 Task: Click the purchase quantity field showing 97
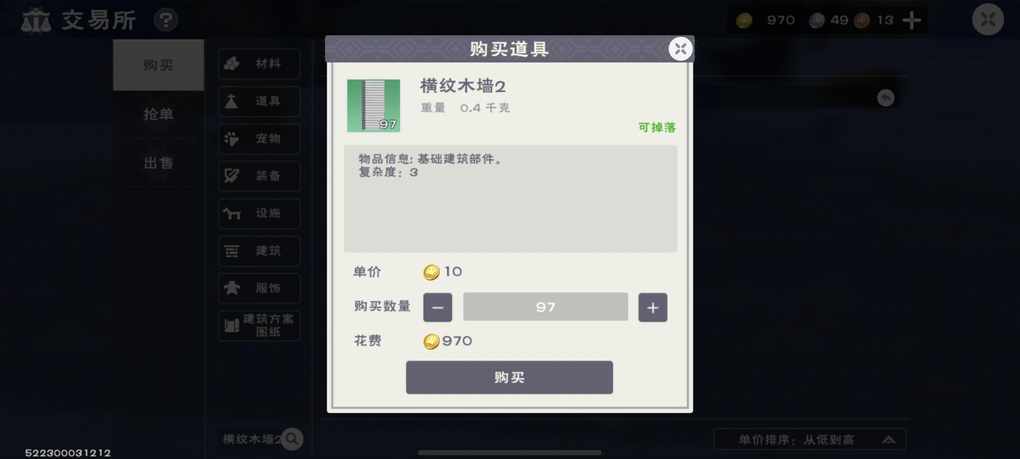[x=545, y=307]
